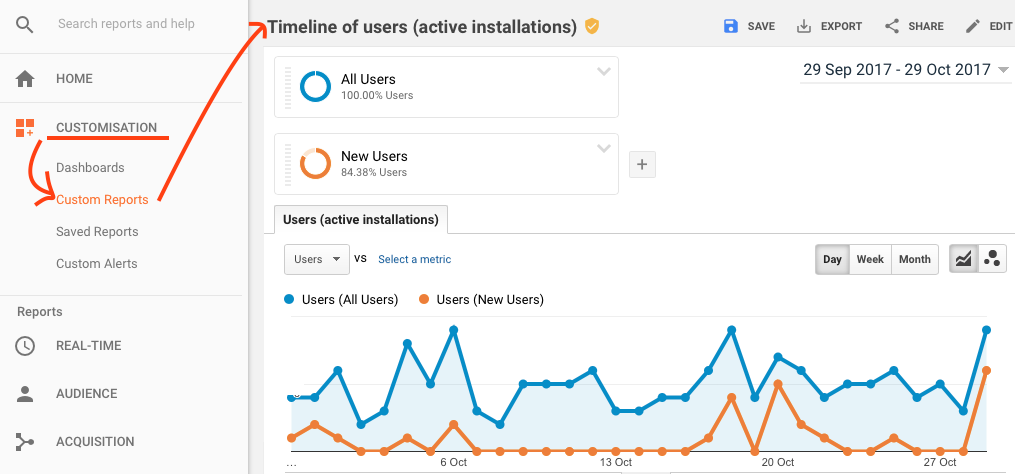Expand the ACQUISITION reports section
1015x474 pixels.
95,442
